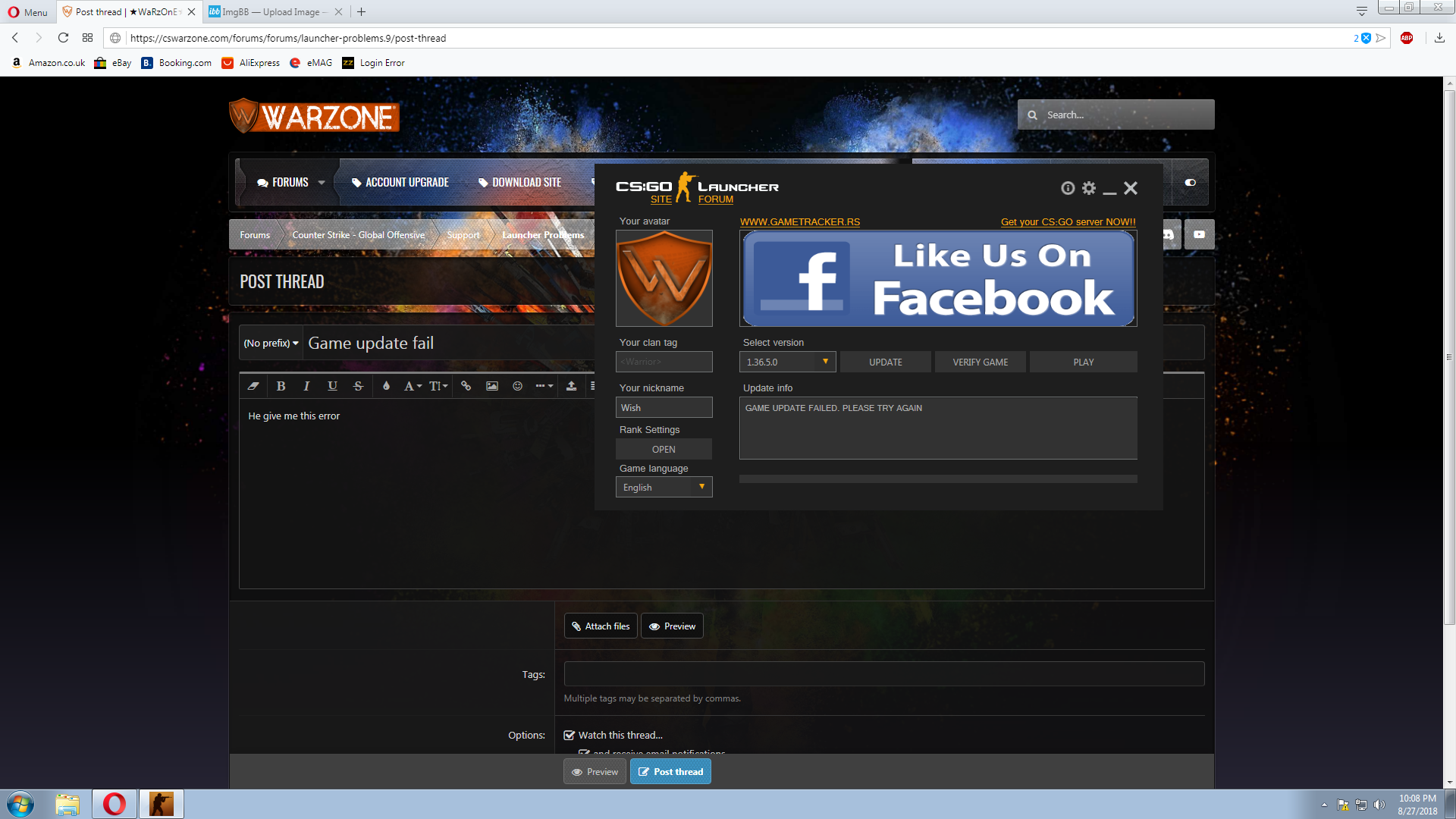Screen dimensions: 1456x819
Task: Open smilies emoji picker
Action: tap(518, 386)
